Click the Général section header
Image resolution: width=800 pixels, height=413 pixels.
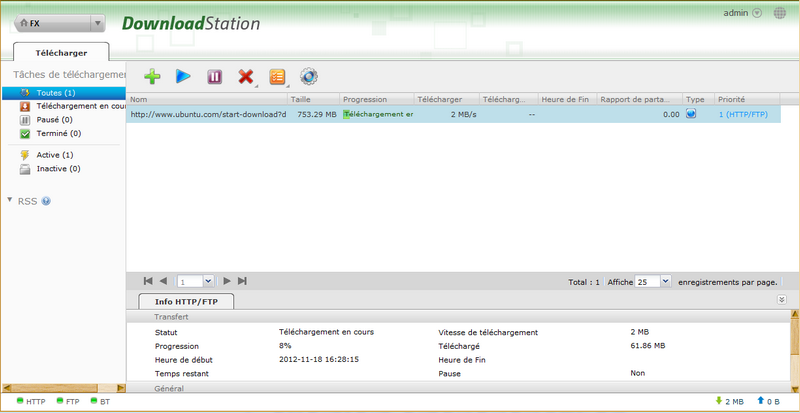458,388
